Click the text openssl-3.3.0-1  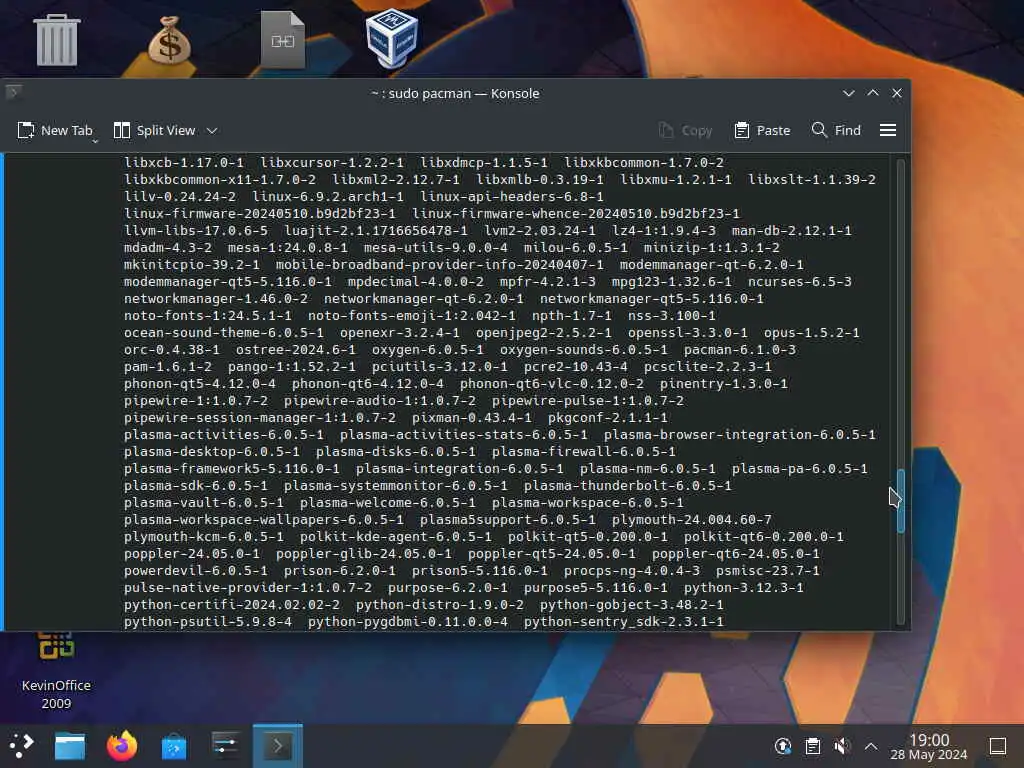click(x=688, y=332)
